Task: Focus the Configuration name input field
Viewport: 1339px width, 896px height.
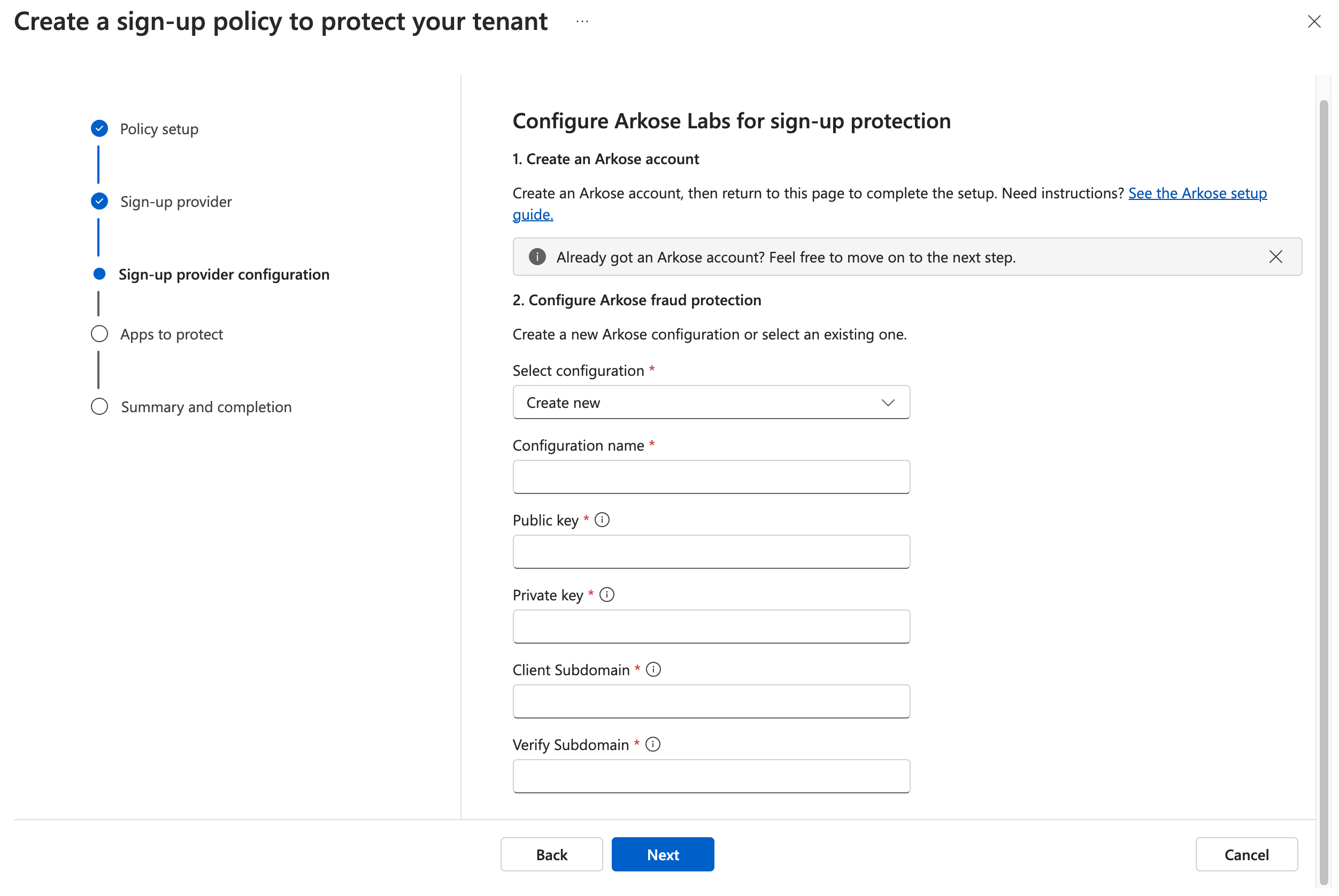Action: [711, 477]
